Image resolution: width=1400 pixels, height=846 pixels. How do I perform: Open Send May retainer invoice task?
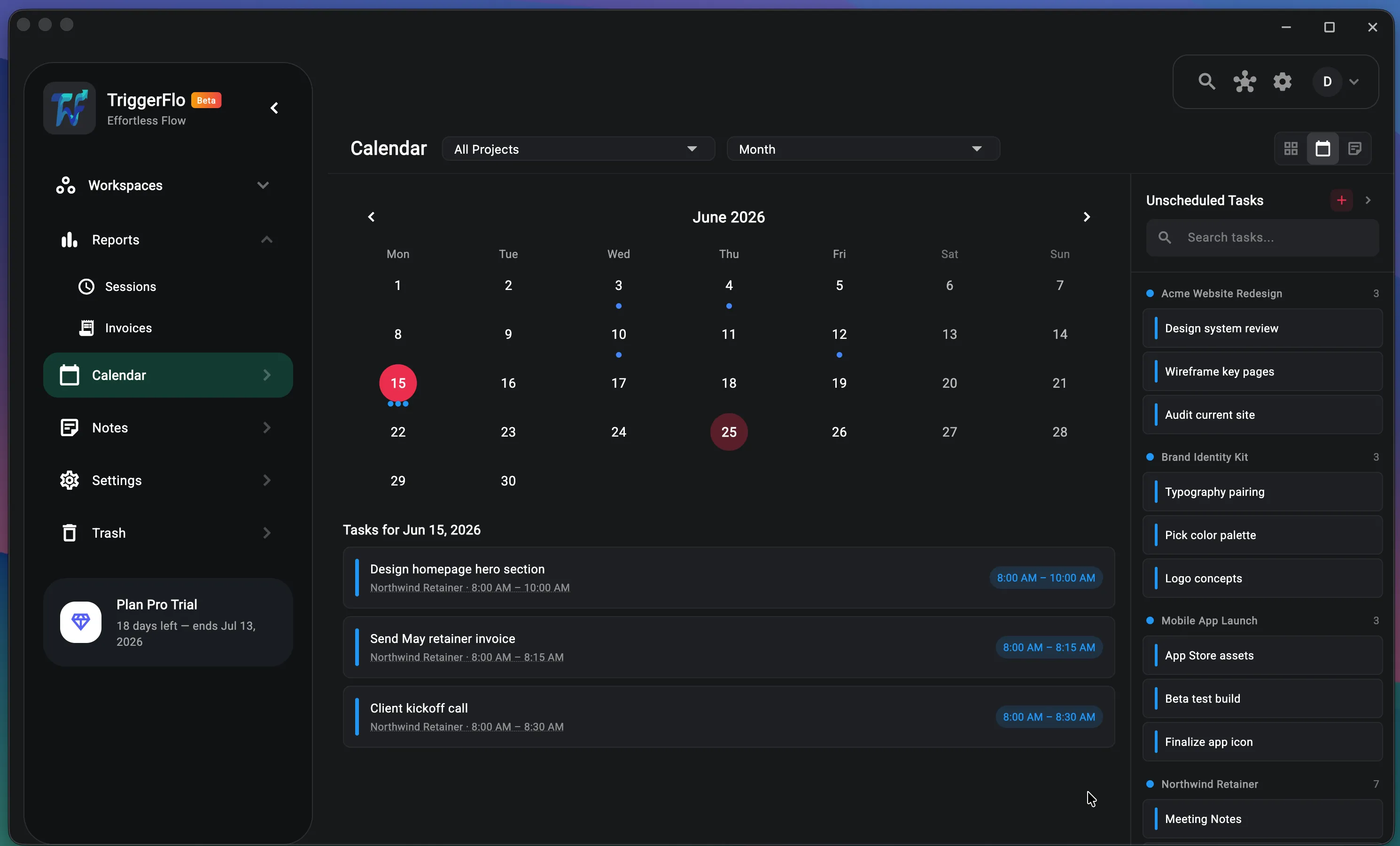click(728, 647)
